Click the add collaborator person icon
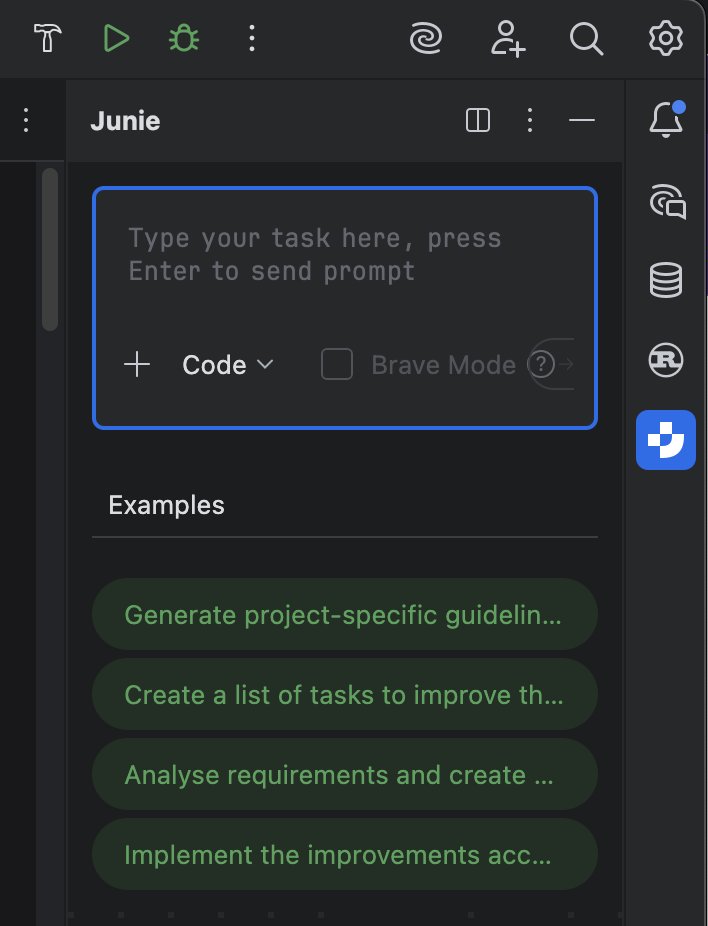 507,38
